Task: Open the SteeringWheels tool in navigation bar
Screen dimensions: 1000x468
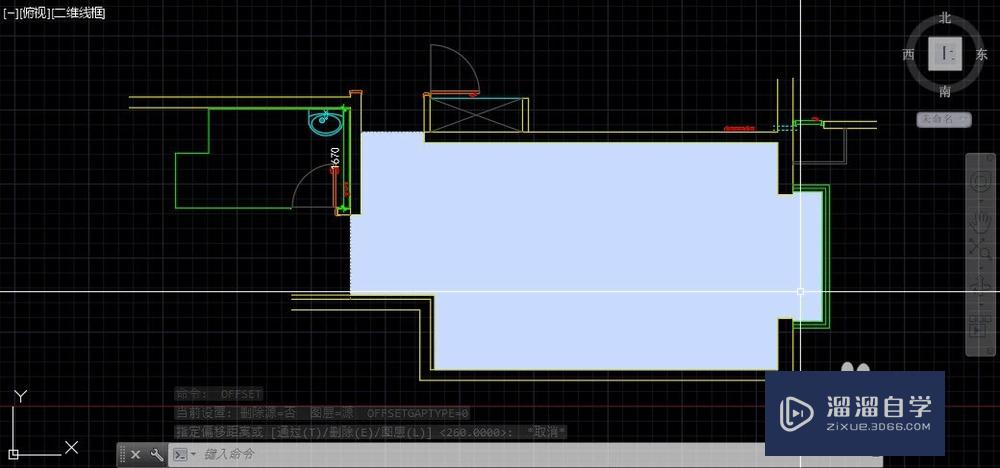Action: pos(982,182)
